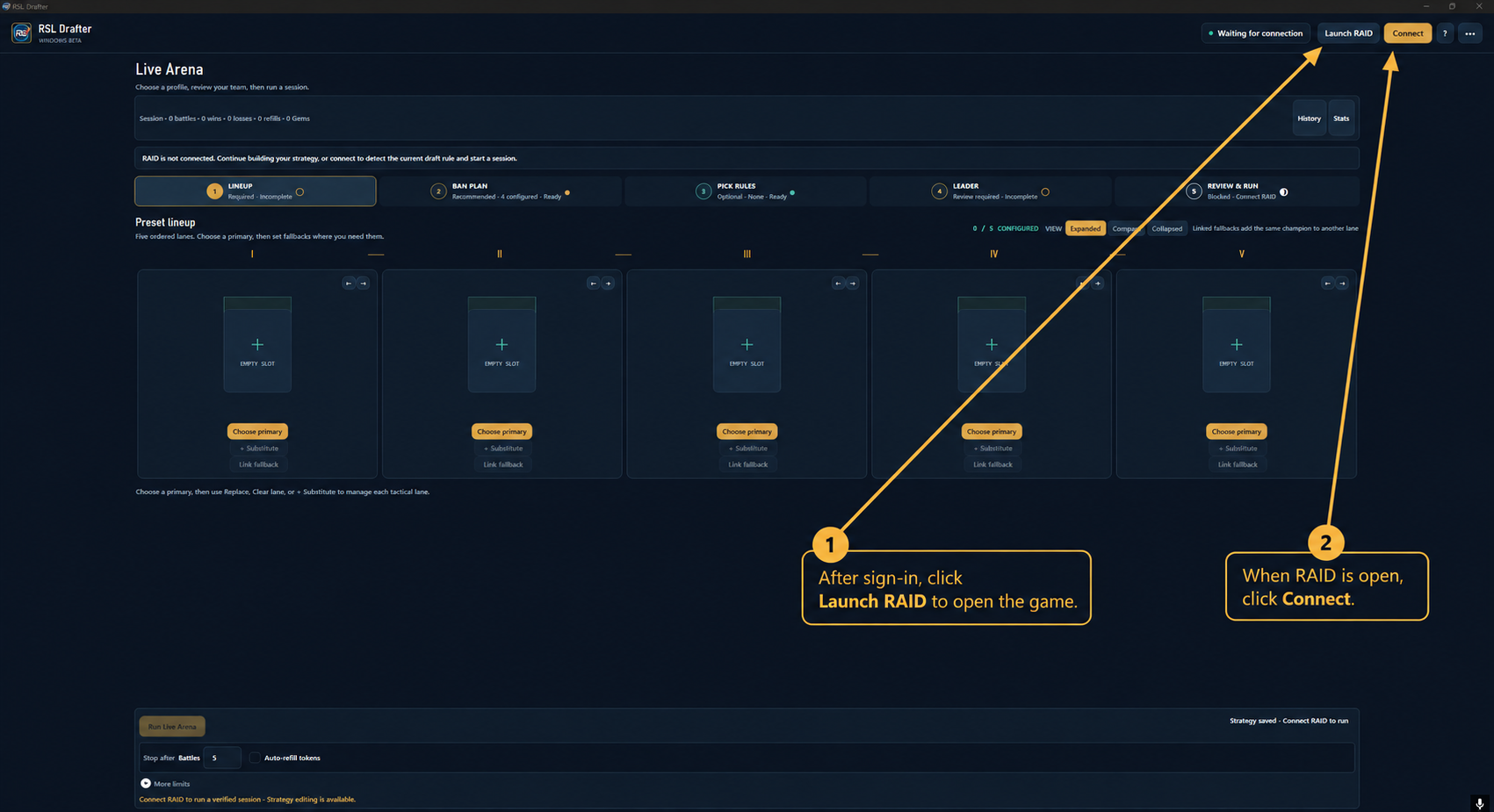Click the RSL Drafter logo icon
This screenshot has height=812, width=1494.
tap(22, 33)
